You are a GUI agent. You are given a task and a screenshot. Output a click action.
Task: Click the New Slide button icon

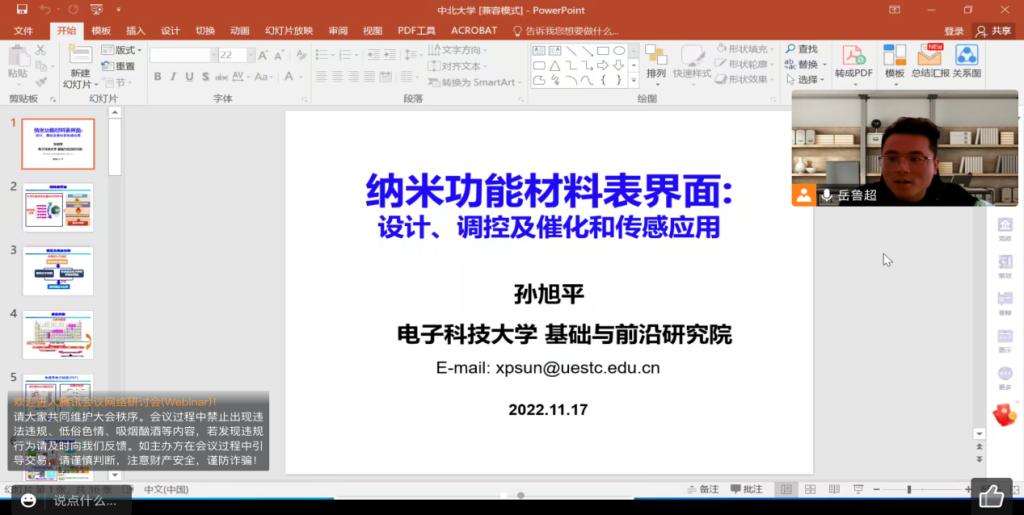pyautogui.click(x=80, y=56)
